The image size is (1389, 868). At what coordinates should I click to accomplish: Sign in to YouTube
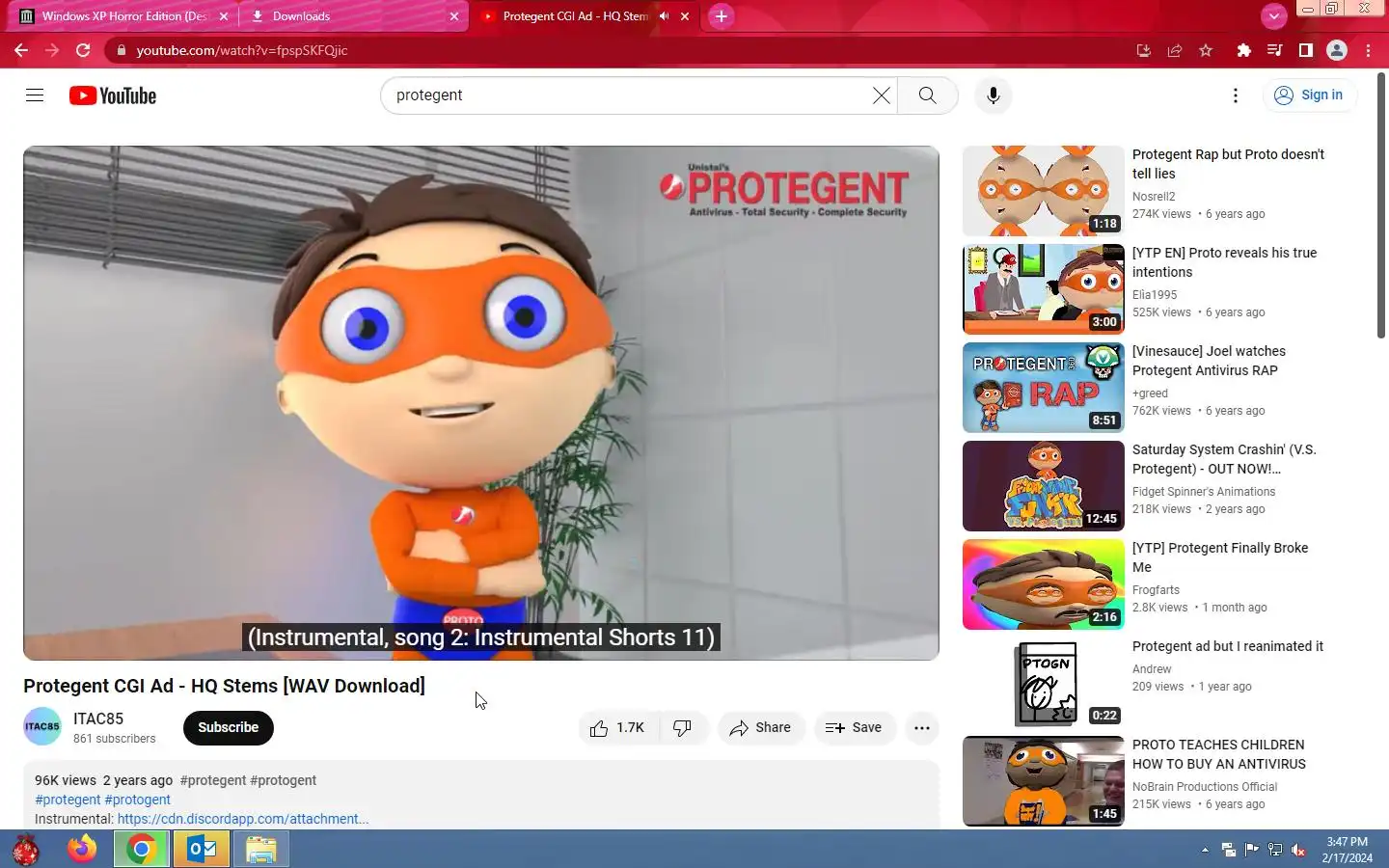[1309, 95]
